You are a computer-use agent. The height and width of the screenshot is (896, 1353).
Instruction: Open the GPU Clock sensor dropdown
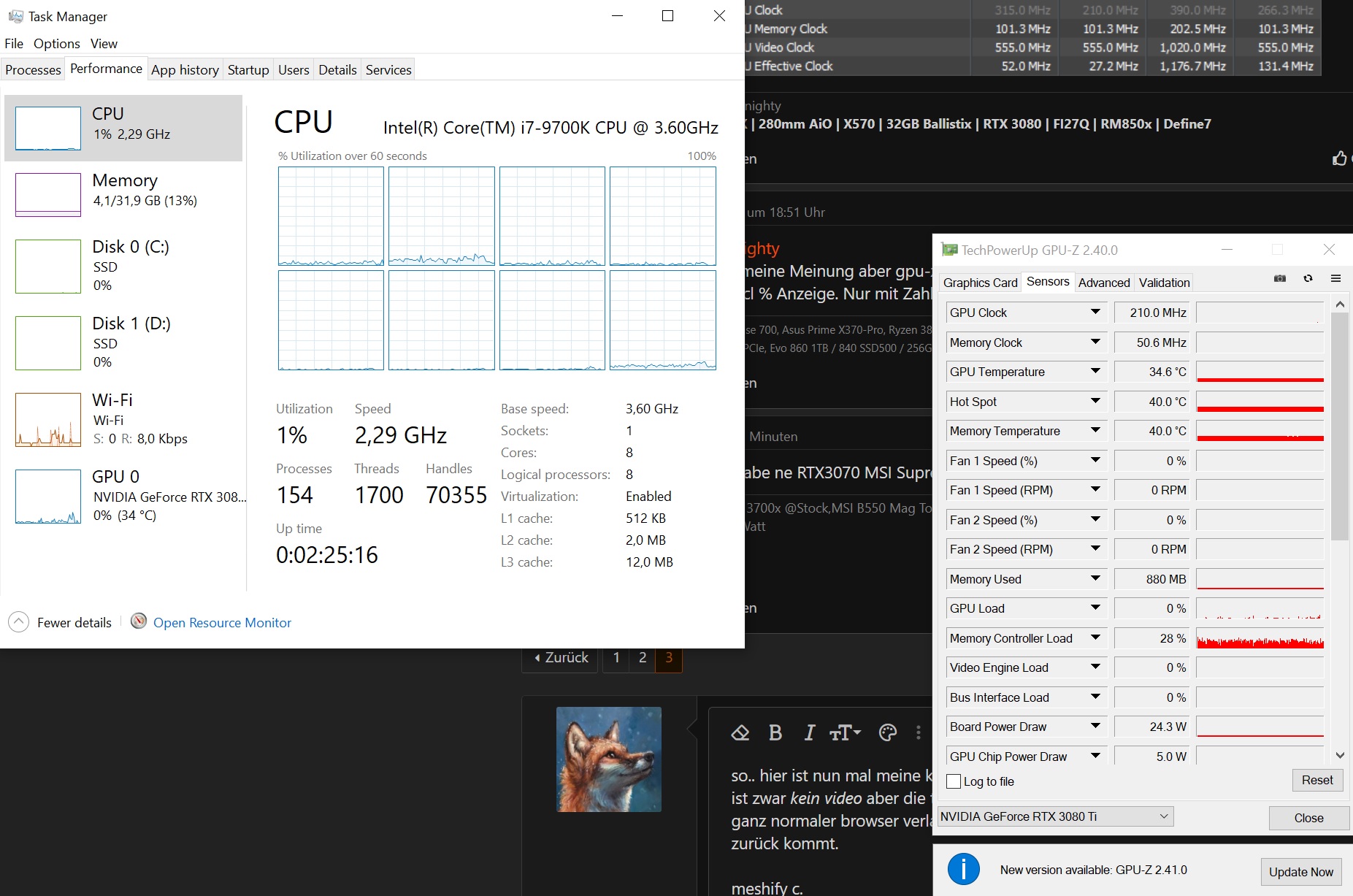[1095, 313]
